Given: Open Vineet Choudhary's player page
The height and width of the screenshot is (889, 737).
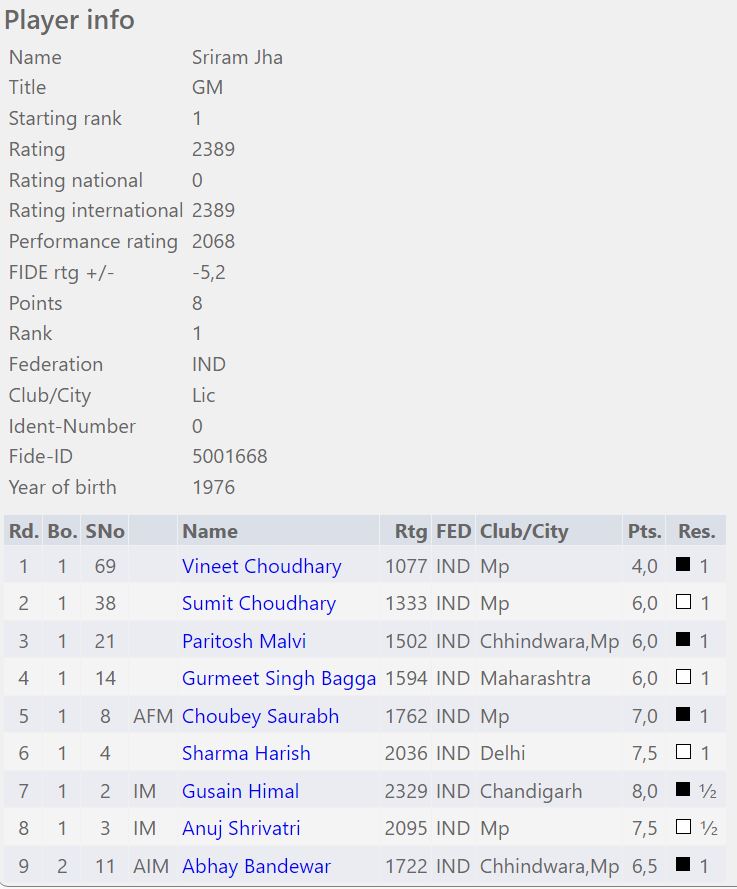Looking at the screenshot, I should coord(261,566).
